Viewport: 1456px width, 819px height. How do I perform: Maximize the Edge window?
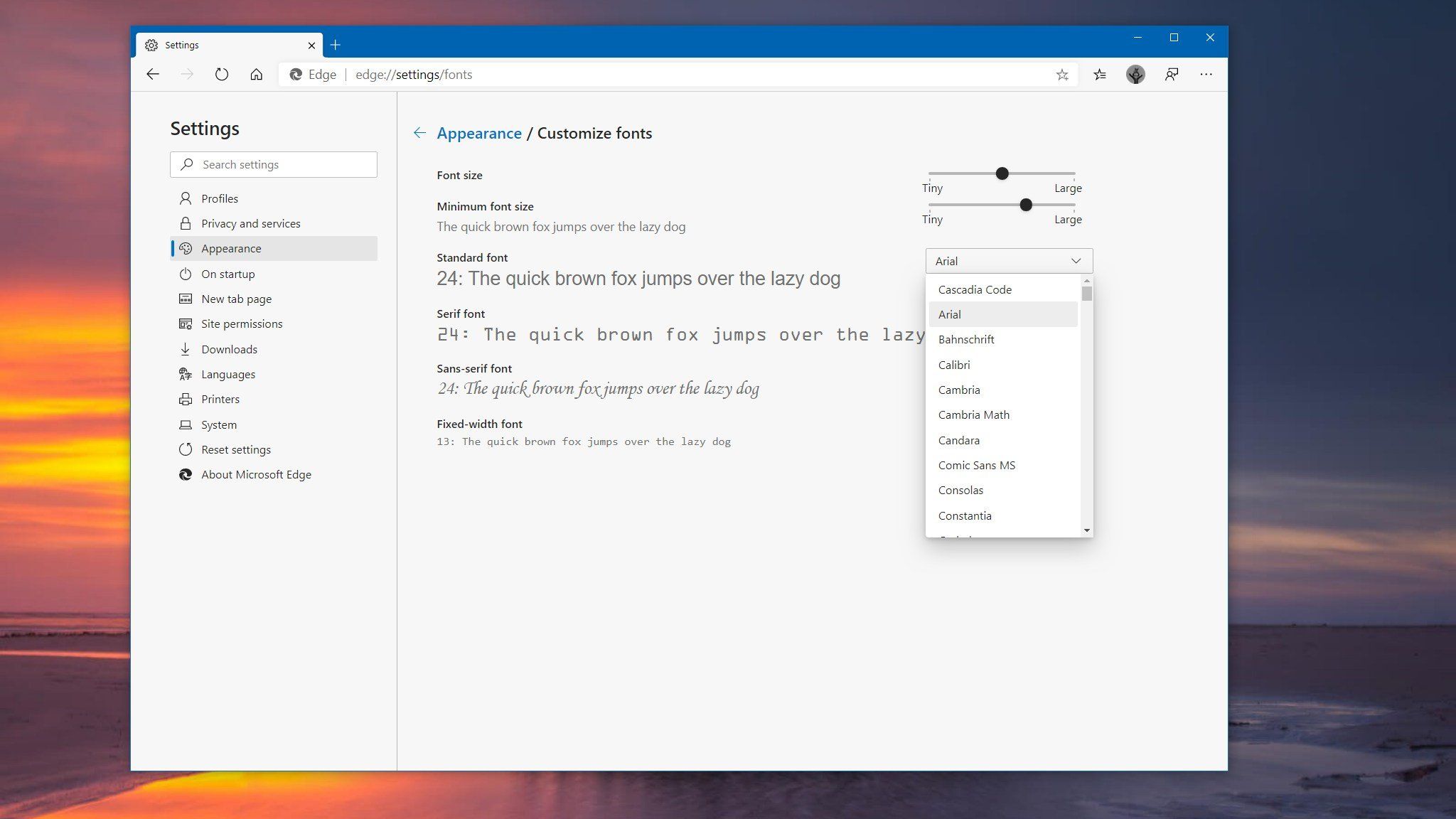coord(1174,38)
